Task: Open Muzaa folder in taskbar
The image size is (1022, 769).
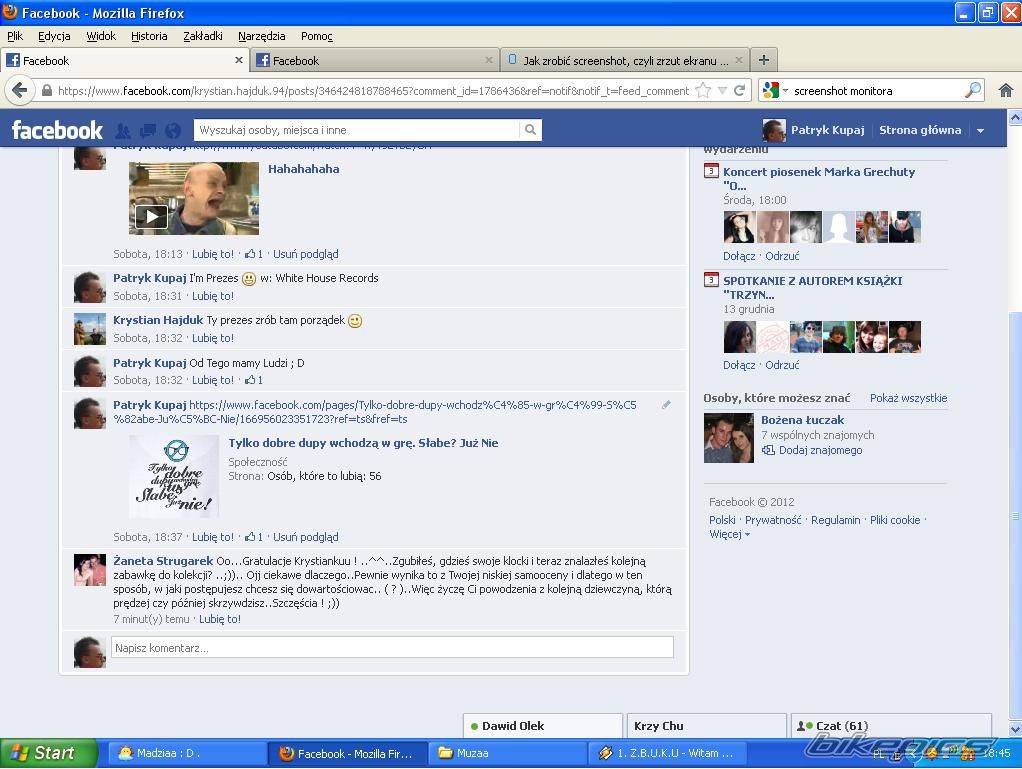Action: 506,753
